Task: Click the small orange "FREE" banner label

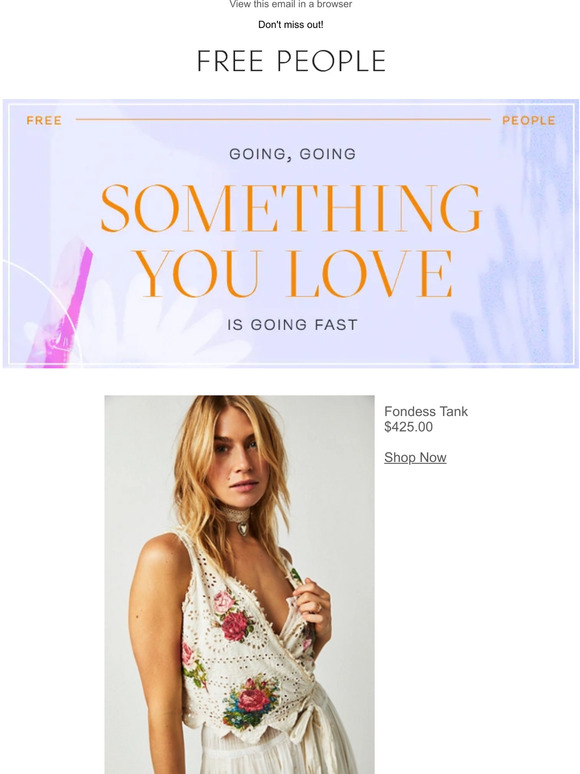Action: coord(44,120)
